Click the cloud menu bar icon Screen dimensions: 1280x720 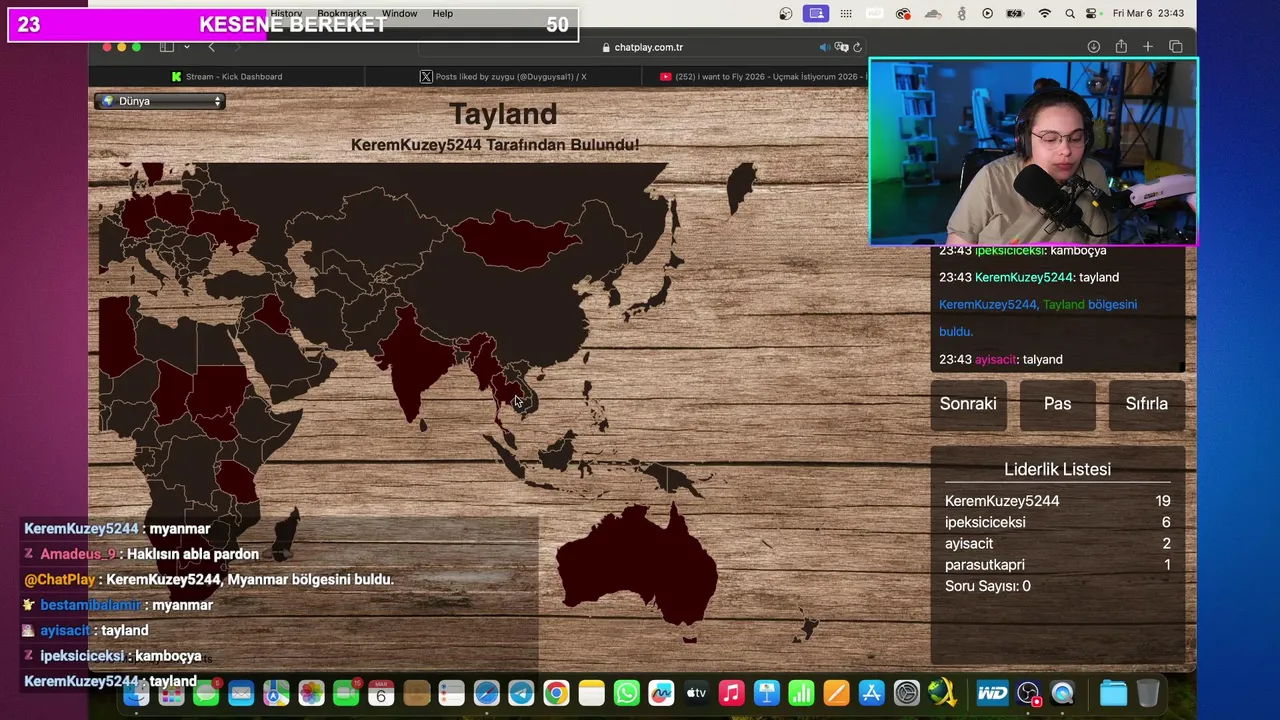[933, 14]
